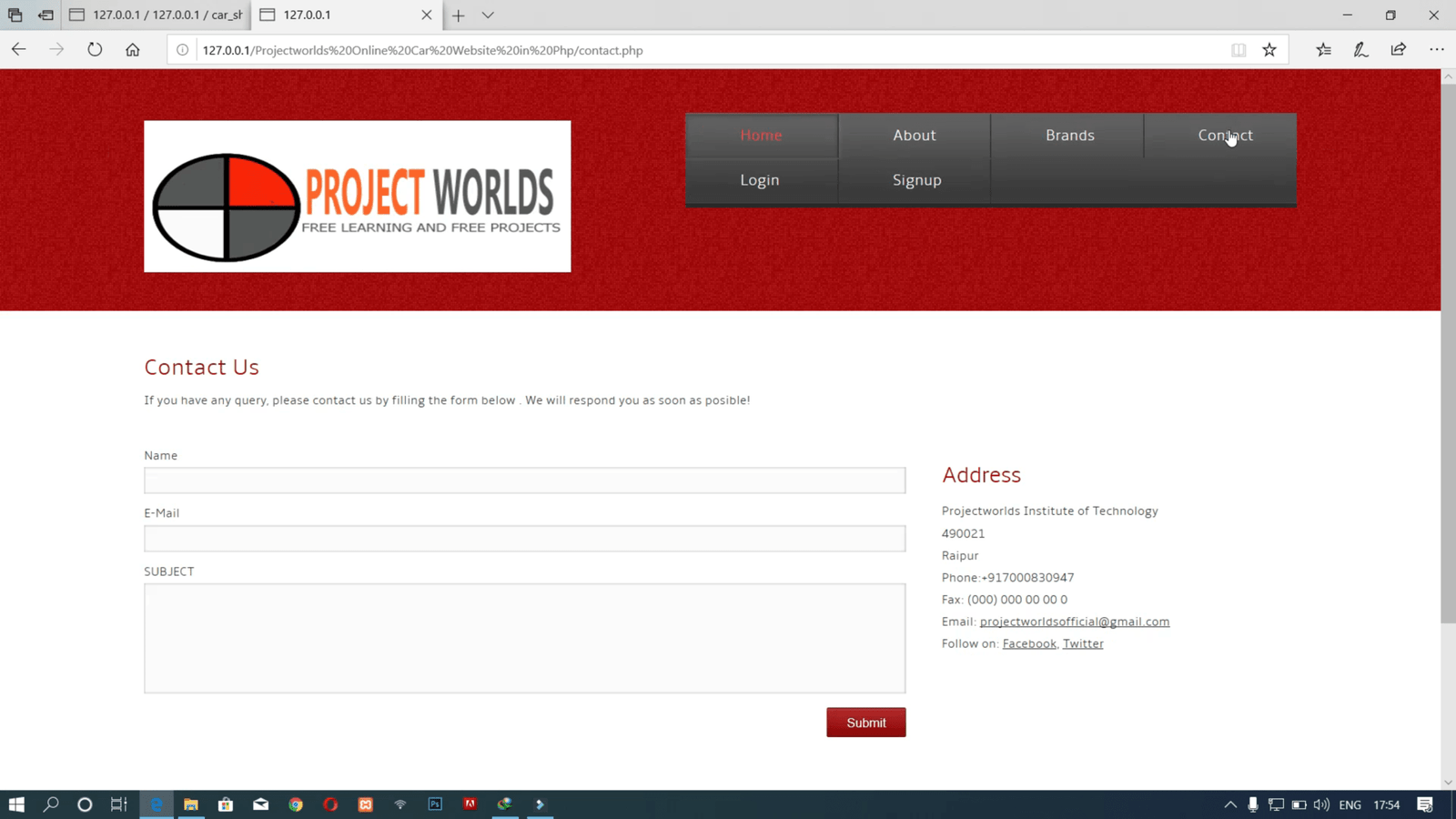Image resolution: width=1456 pixels, height=819 pixels.
Task: Open File Explorer from the taskbar
Action: (x=191, y=804)
